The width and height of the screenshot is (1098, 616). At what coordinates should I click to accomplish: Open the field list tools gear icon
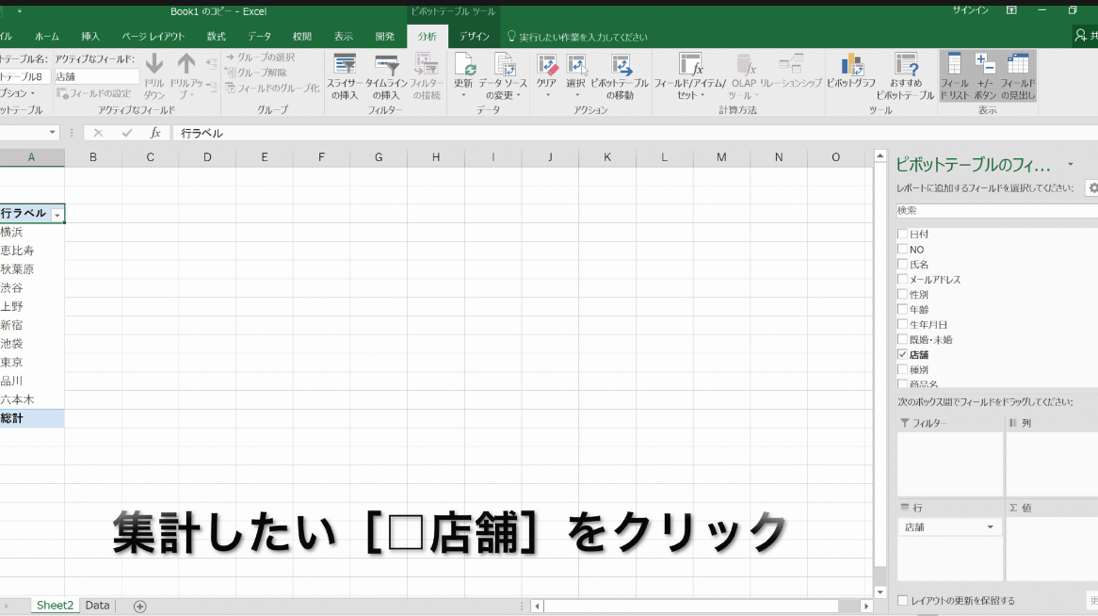[x=1092, y=188]
